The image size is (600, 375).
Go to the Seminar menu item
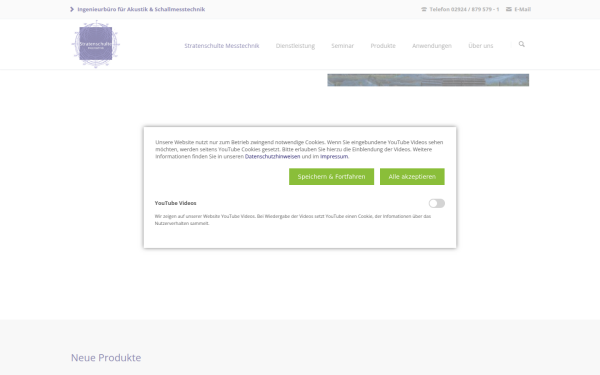(x=342, y=46)
